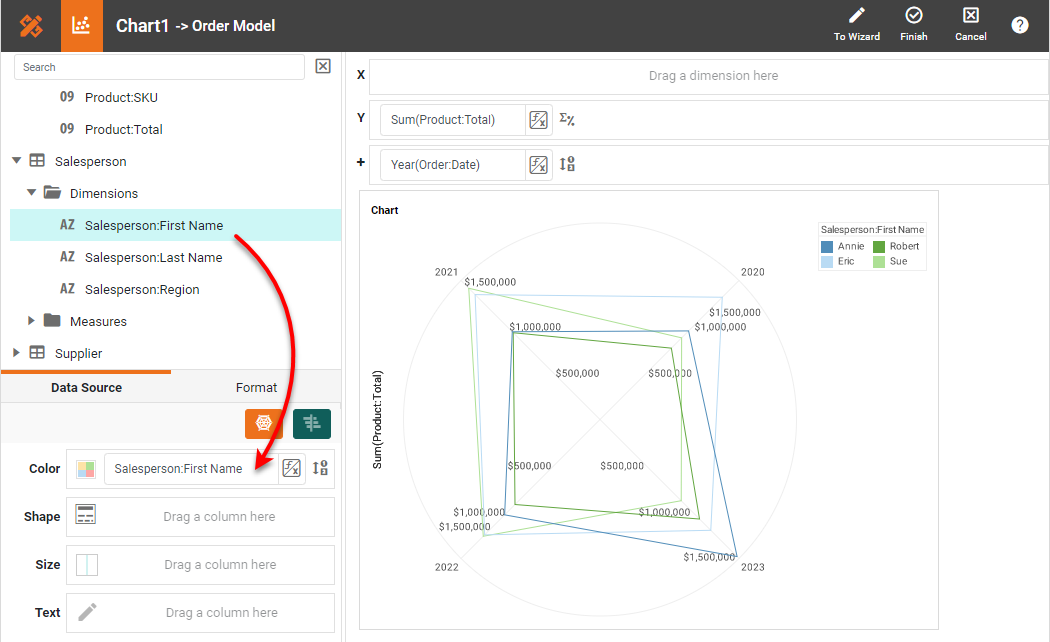Open the help question mark icon
The image size is (1050, 642).
[x=1019, y=26]
